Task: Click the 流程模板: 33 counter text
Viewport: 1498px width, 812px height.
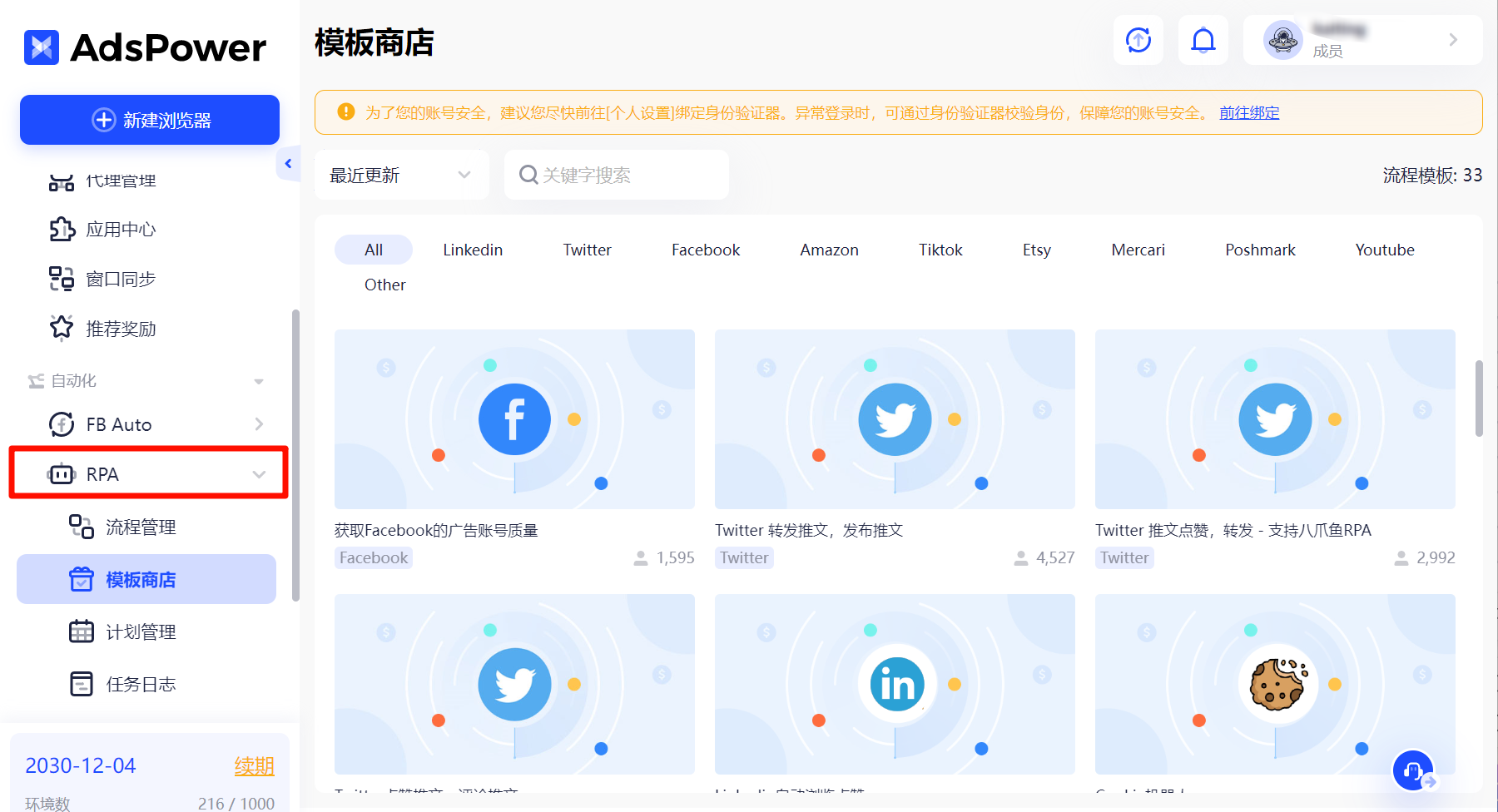Action: pos(1432,175)
